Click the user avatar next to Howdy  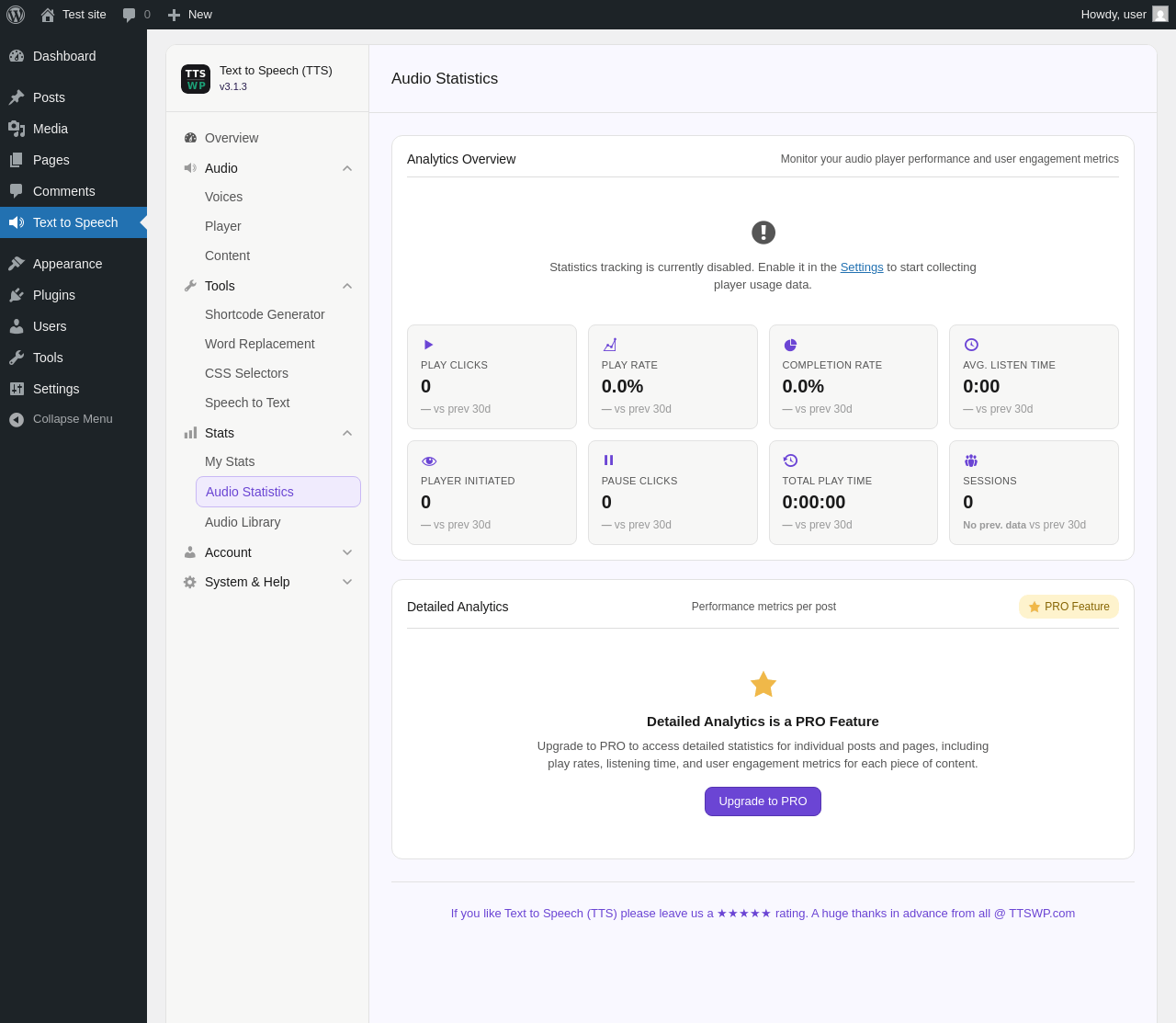1160,14
